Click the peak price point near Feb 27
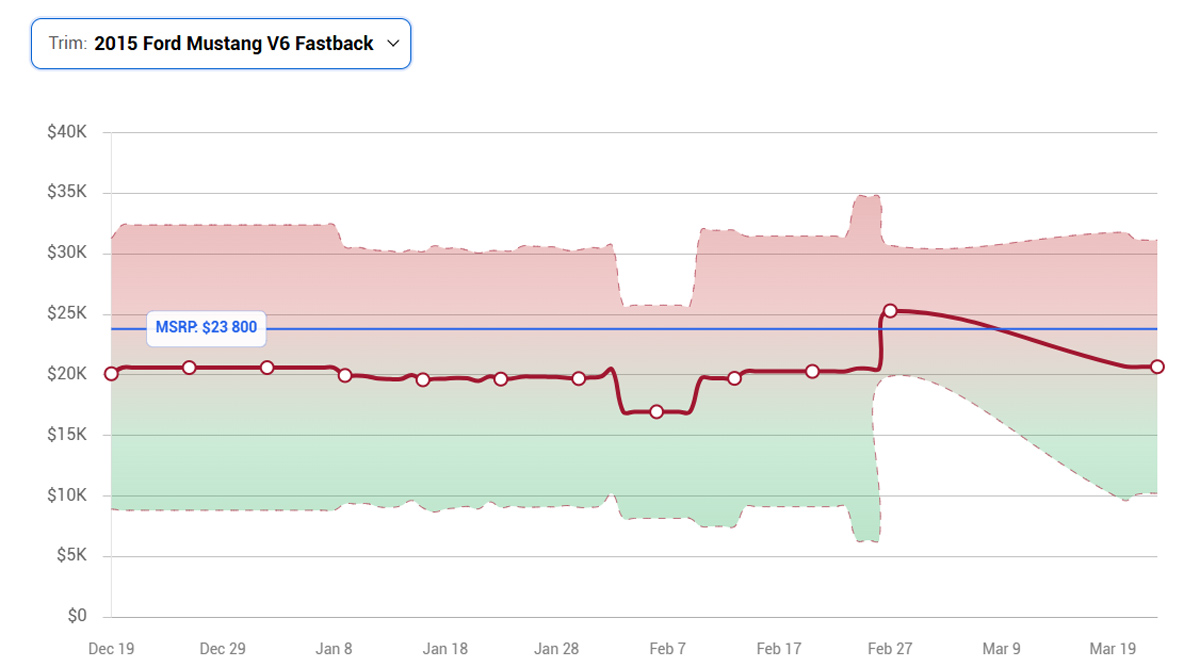This screenshot has height=667, width=1200. click(x=890, y=311)
